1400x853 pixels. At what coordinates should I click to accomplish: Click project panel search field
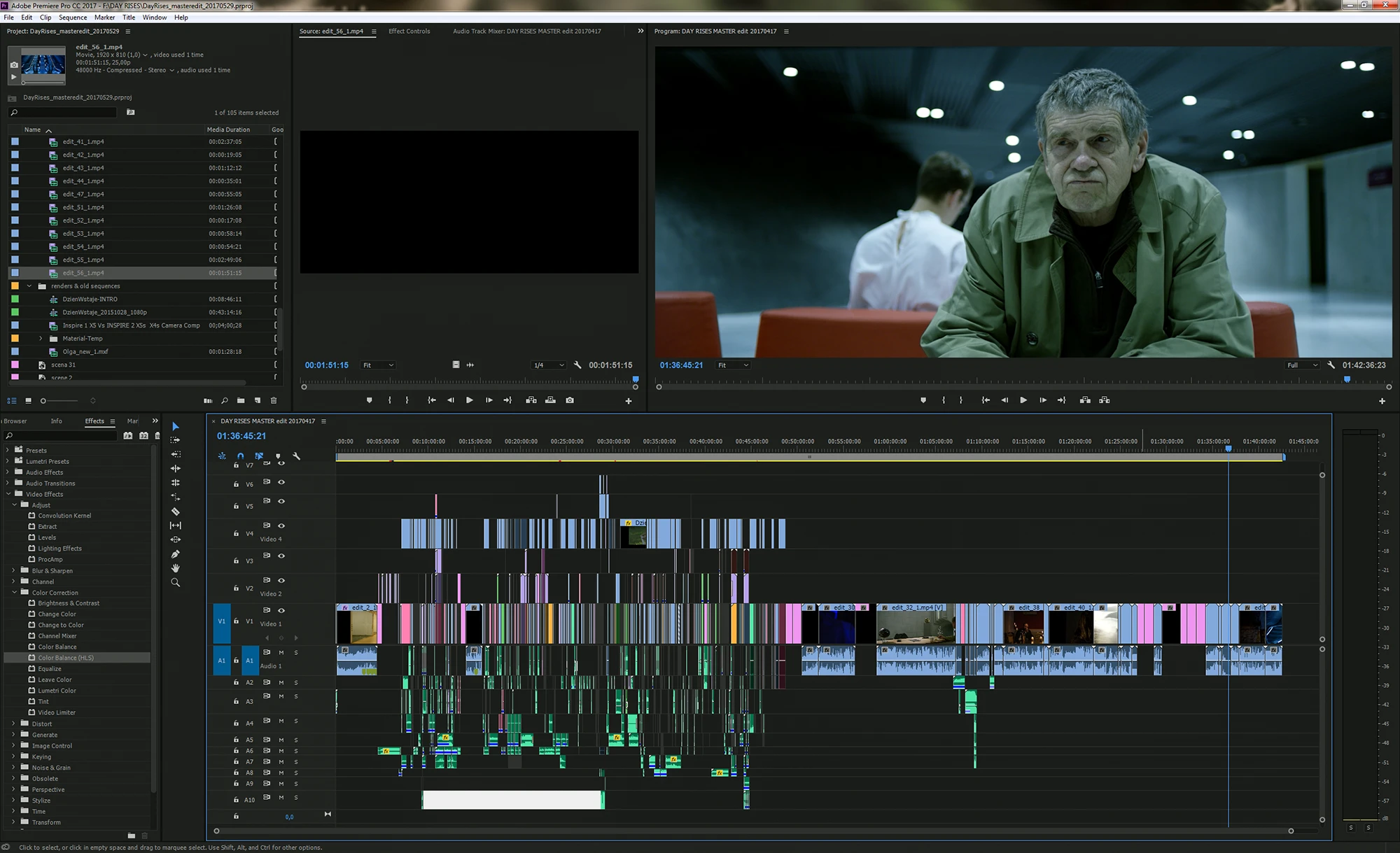coord(63,113)
